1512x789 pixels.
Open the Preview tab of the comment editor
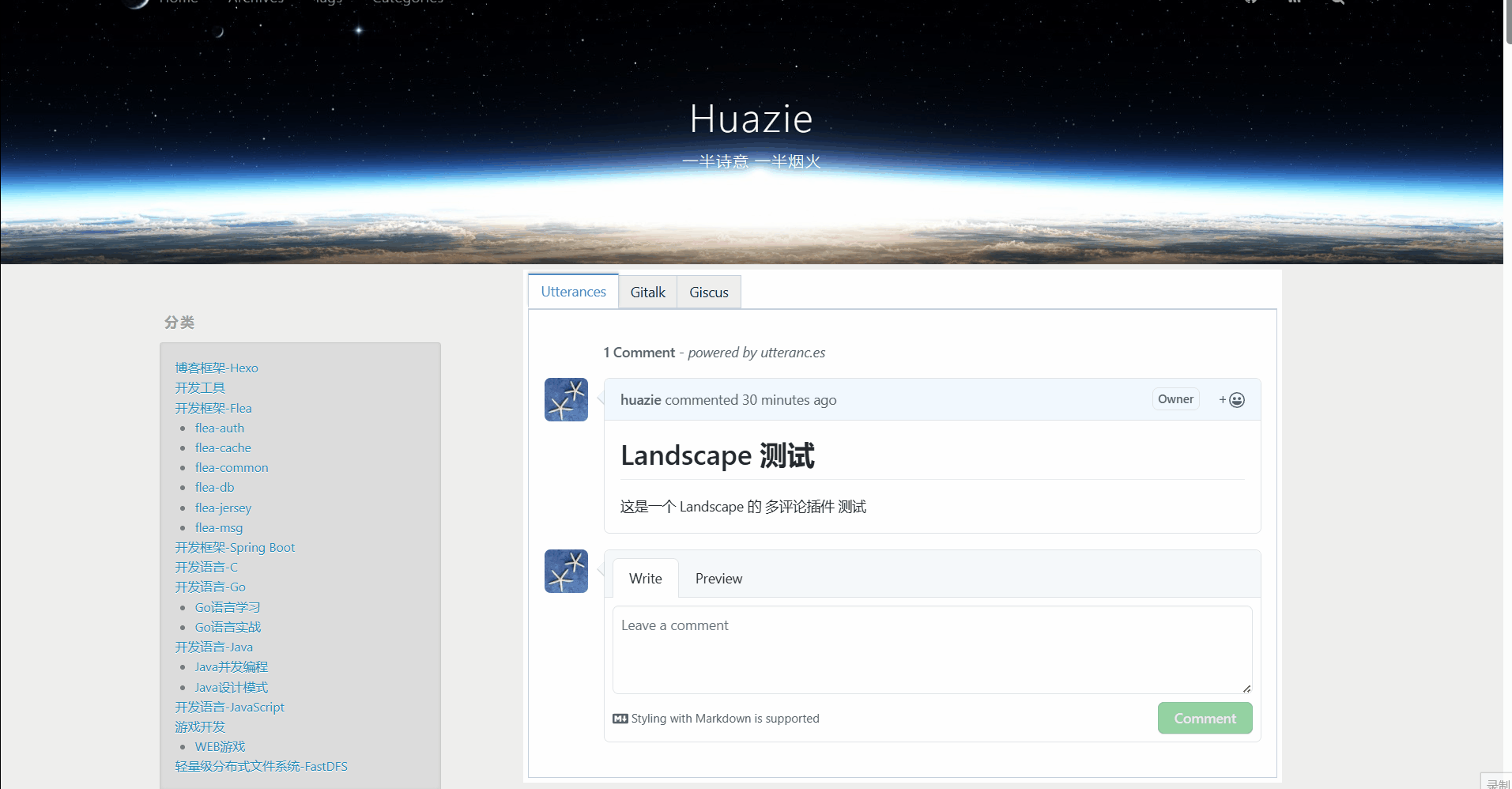pyautogui.click(x=718, y=578)
